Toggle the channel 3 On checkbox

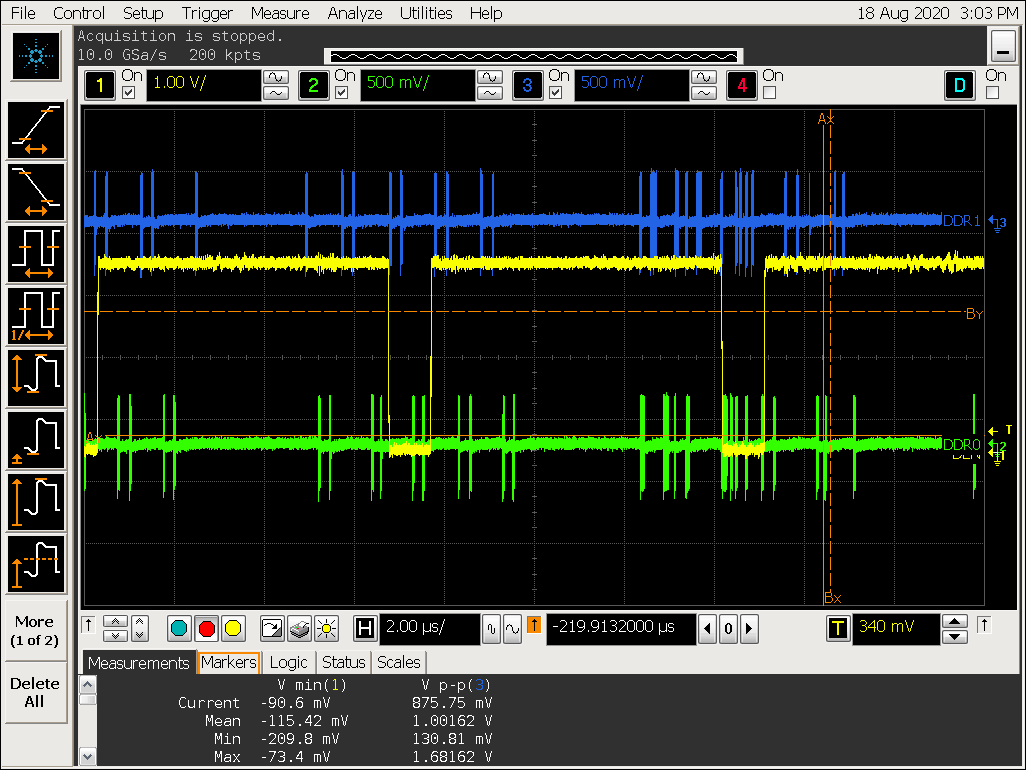coord(556,93)
